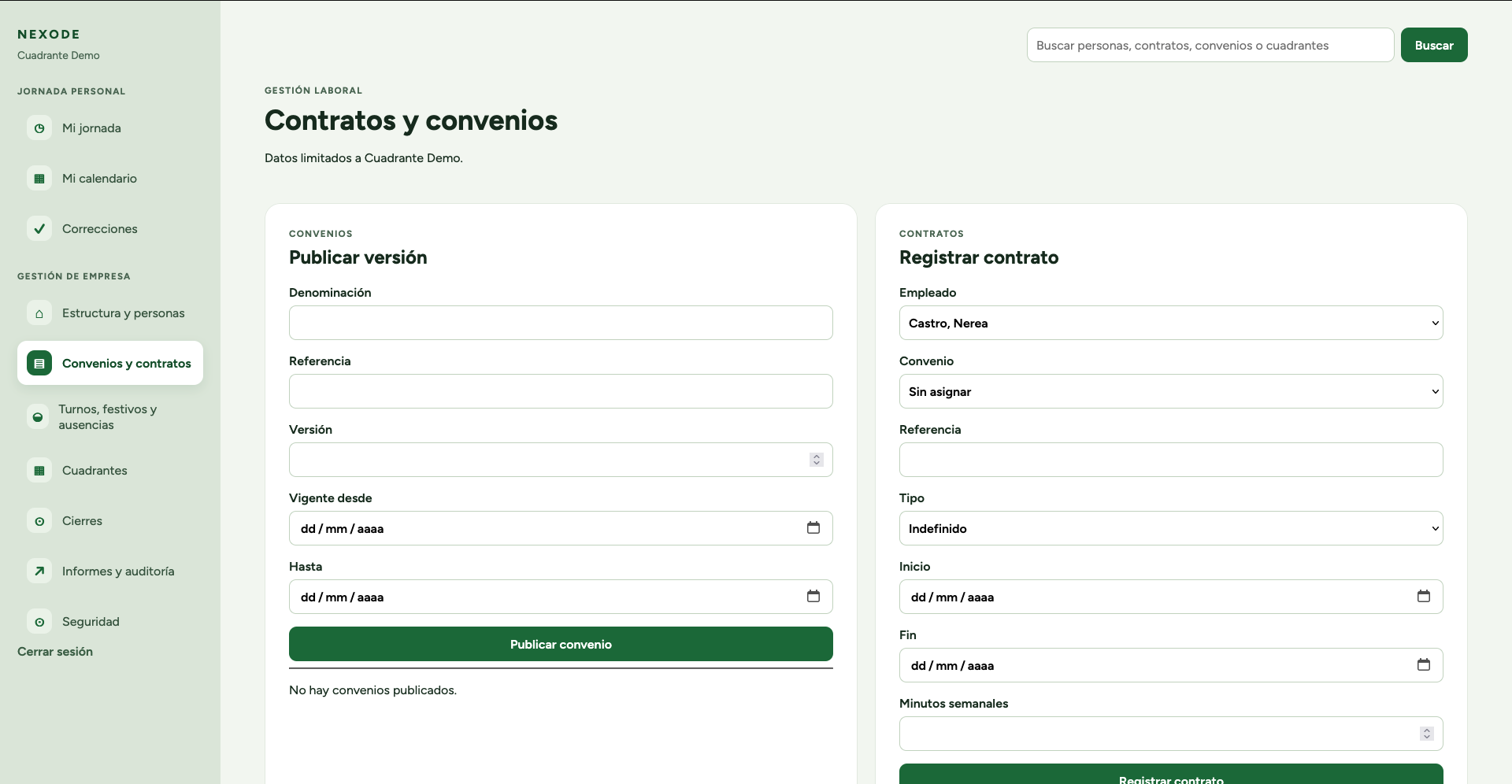Image resolution: width=1512 pixels, height=784 pixels.
Task: Click the Turnos, festivos y ausencias icon
Action: point(38,416)
